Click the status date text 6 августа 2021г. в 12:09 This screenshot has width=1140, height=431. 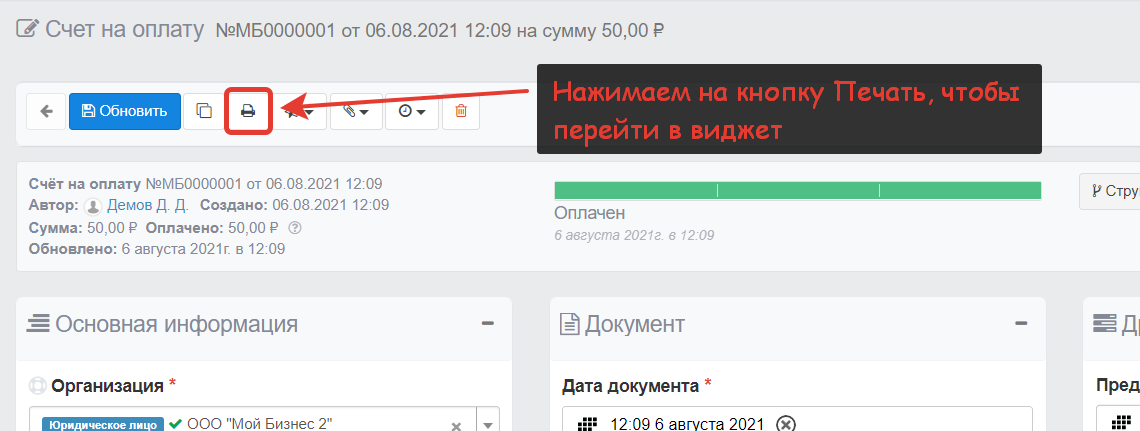click(x=634, y=235)
